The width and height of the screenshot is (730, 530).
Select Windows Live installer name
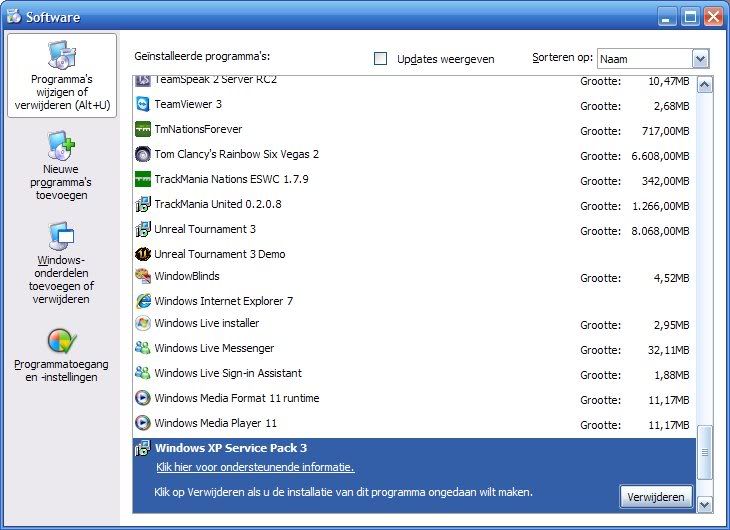(207, 323)
